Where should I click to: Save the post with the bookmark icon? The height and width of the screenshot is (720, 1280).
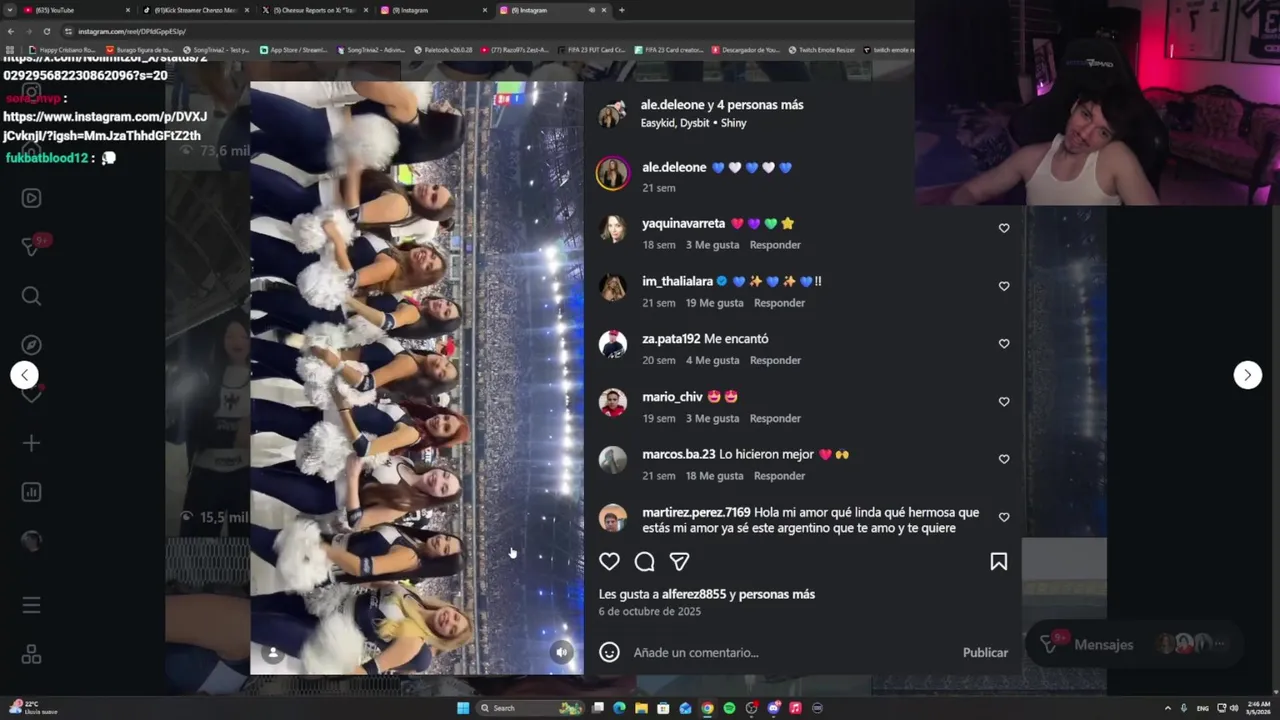coord(998,562)
